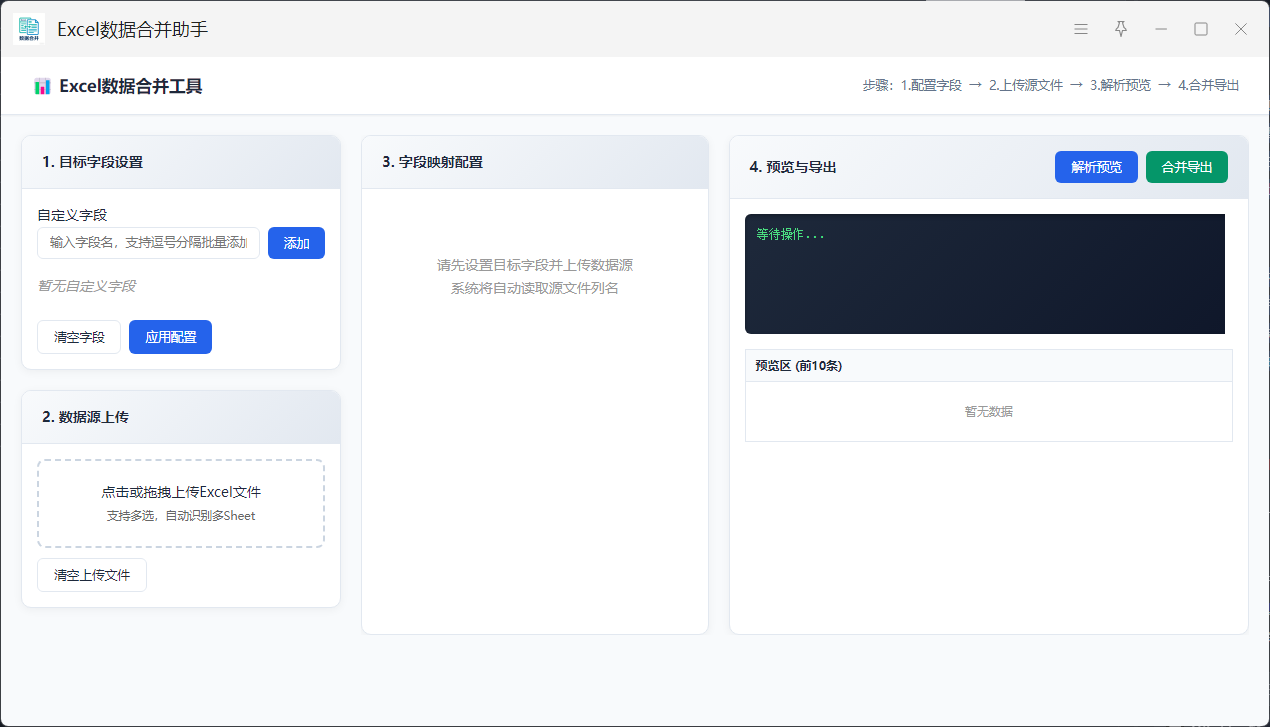Click the 清空字段 button

tap(79, 337)
